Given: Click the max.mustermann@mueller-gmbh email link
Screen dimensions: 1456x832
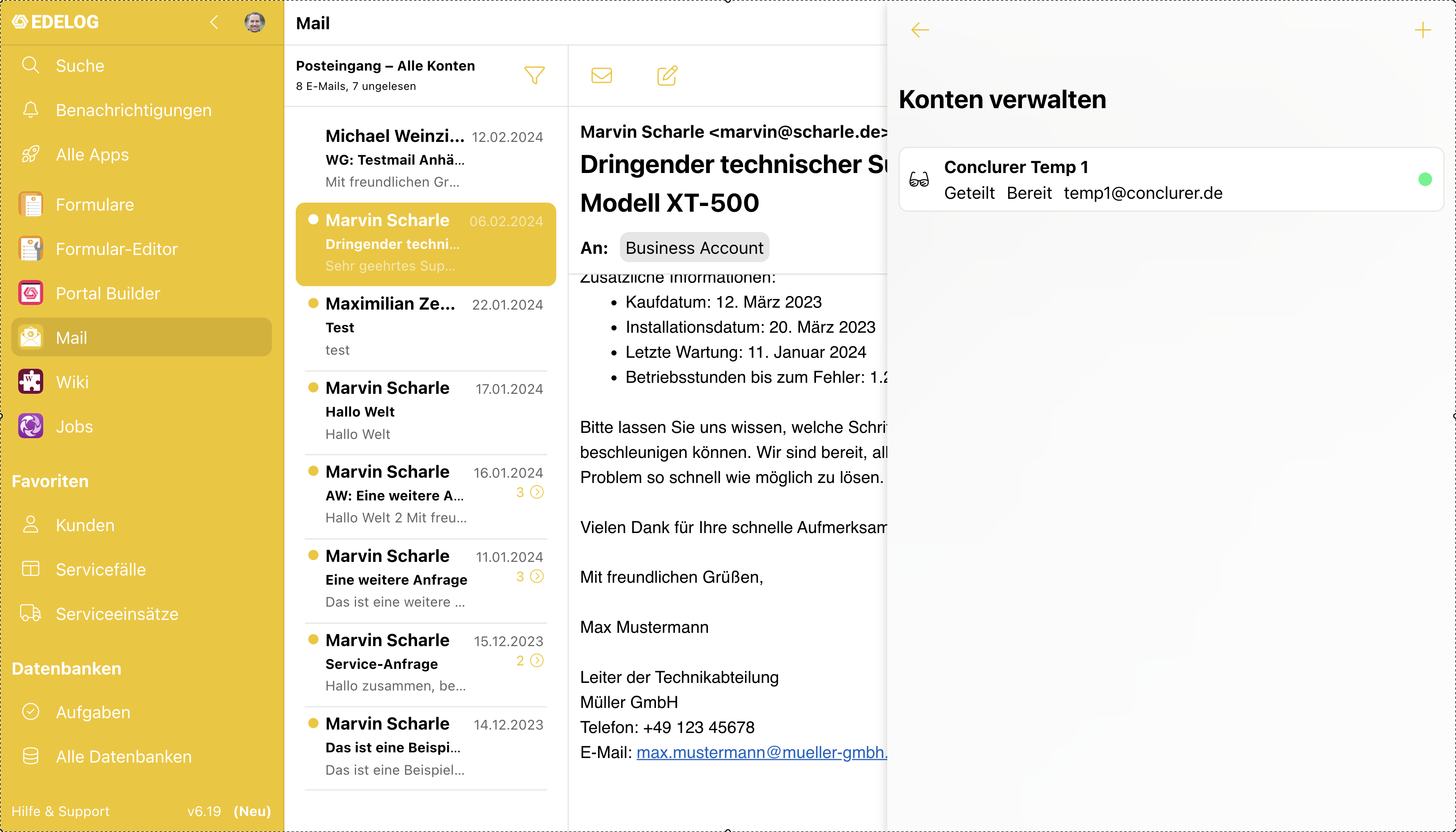Looking at the screenshot, I should pyautogui.click(x=762, y=753).
